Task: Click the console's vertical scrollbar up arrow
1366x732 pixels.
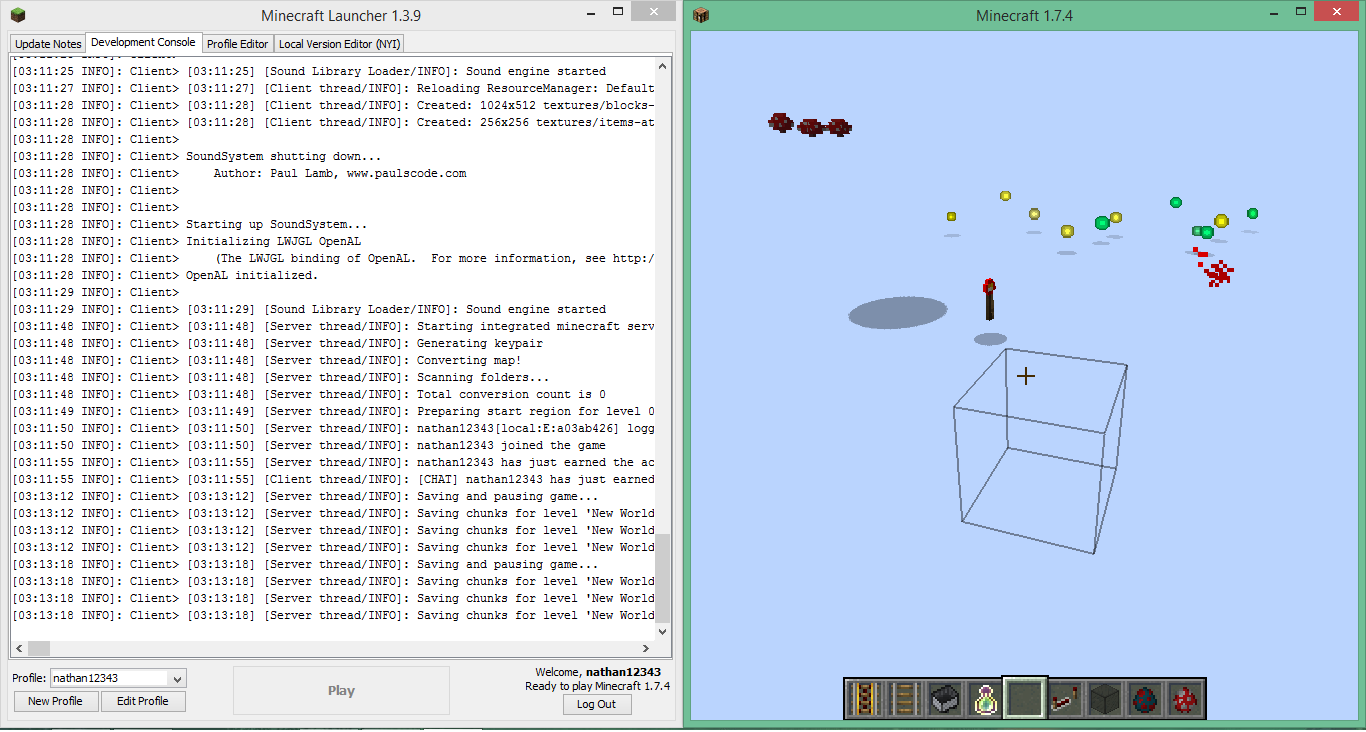Action: click(x=663, y=63)
